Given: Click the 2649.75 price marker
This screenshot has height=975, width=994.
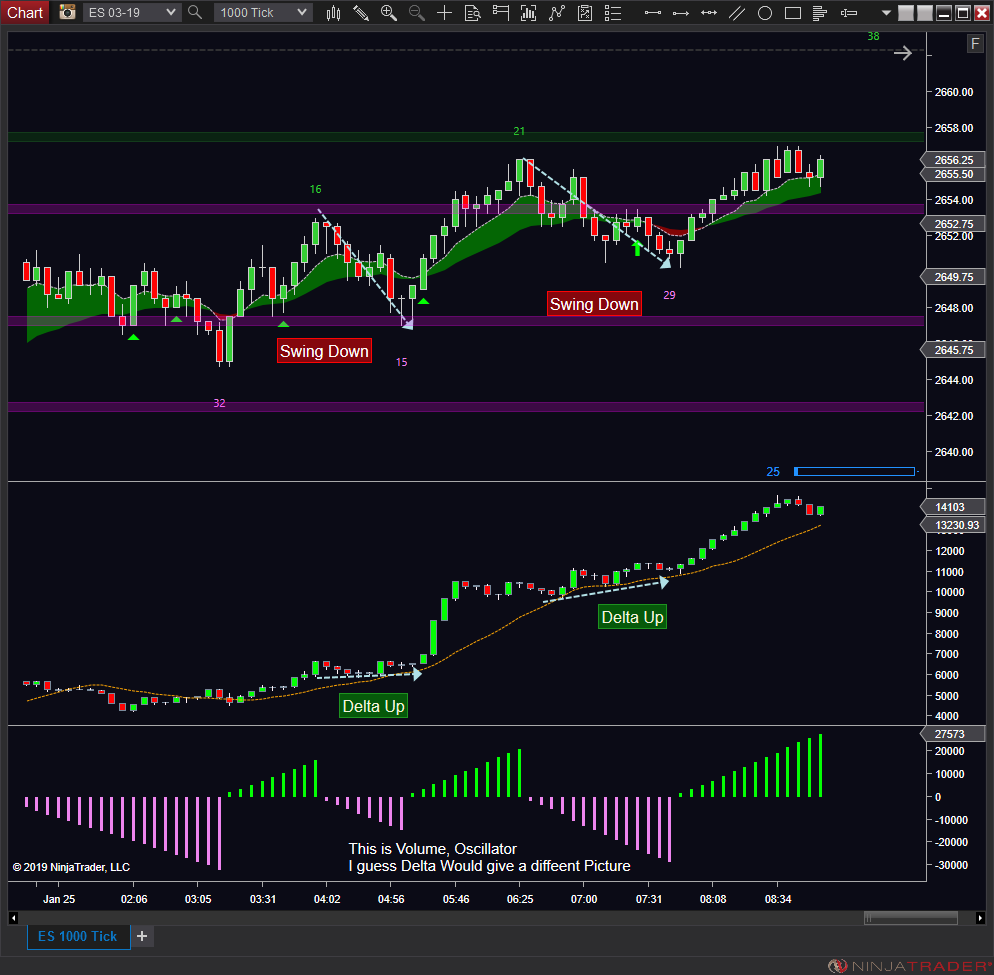Looking at the screenshot, I should tap(953, 277).
